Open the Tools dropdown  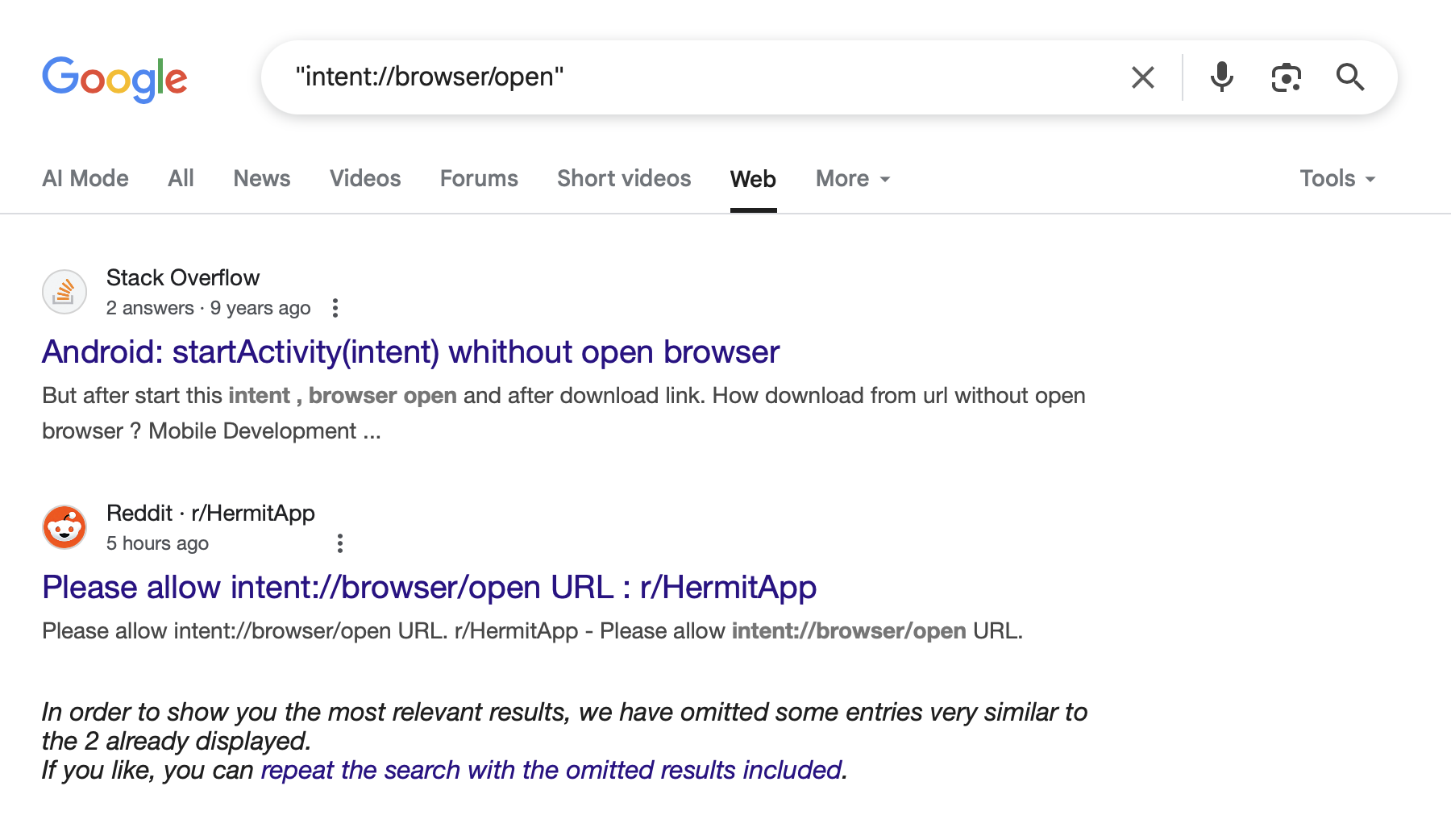click(1338, 178)
